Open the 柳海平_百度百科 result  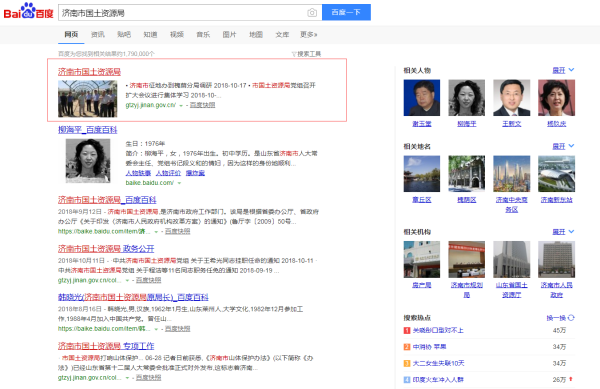click(88, 130)
